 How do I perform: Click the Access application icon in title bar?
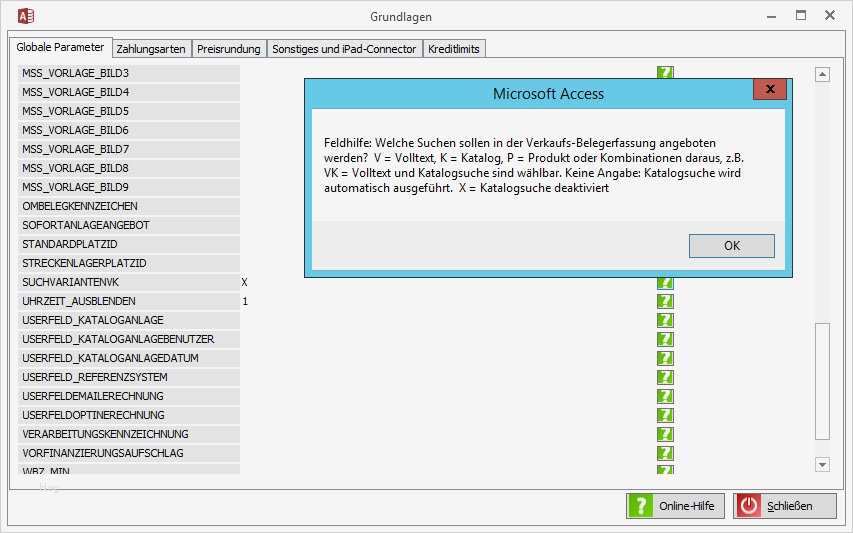pos(26,16)
